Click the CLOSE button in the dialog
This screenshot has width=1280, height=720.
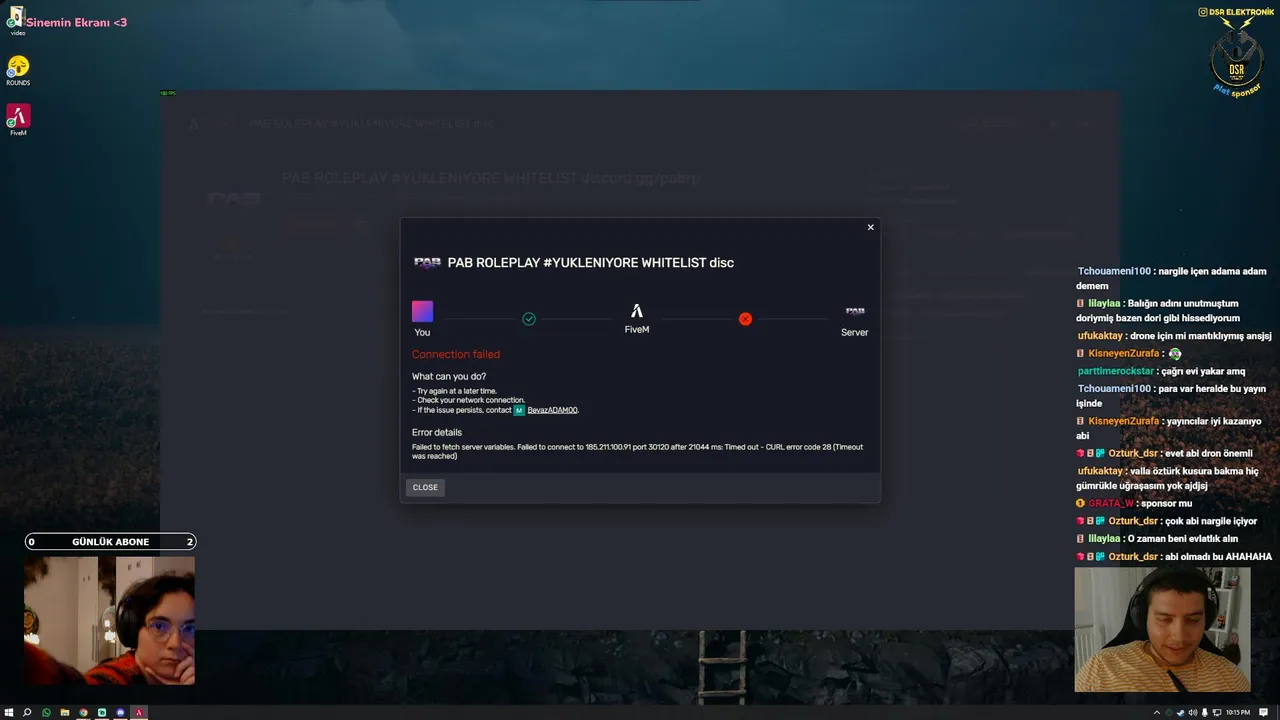click(x=425, y=487)
